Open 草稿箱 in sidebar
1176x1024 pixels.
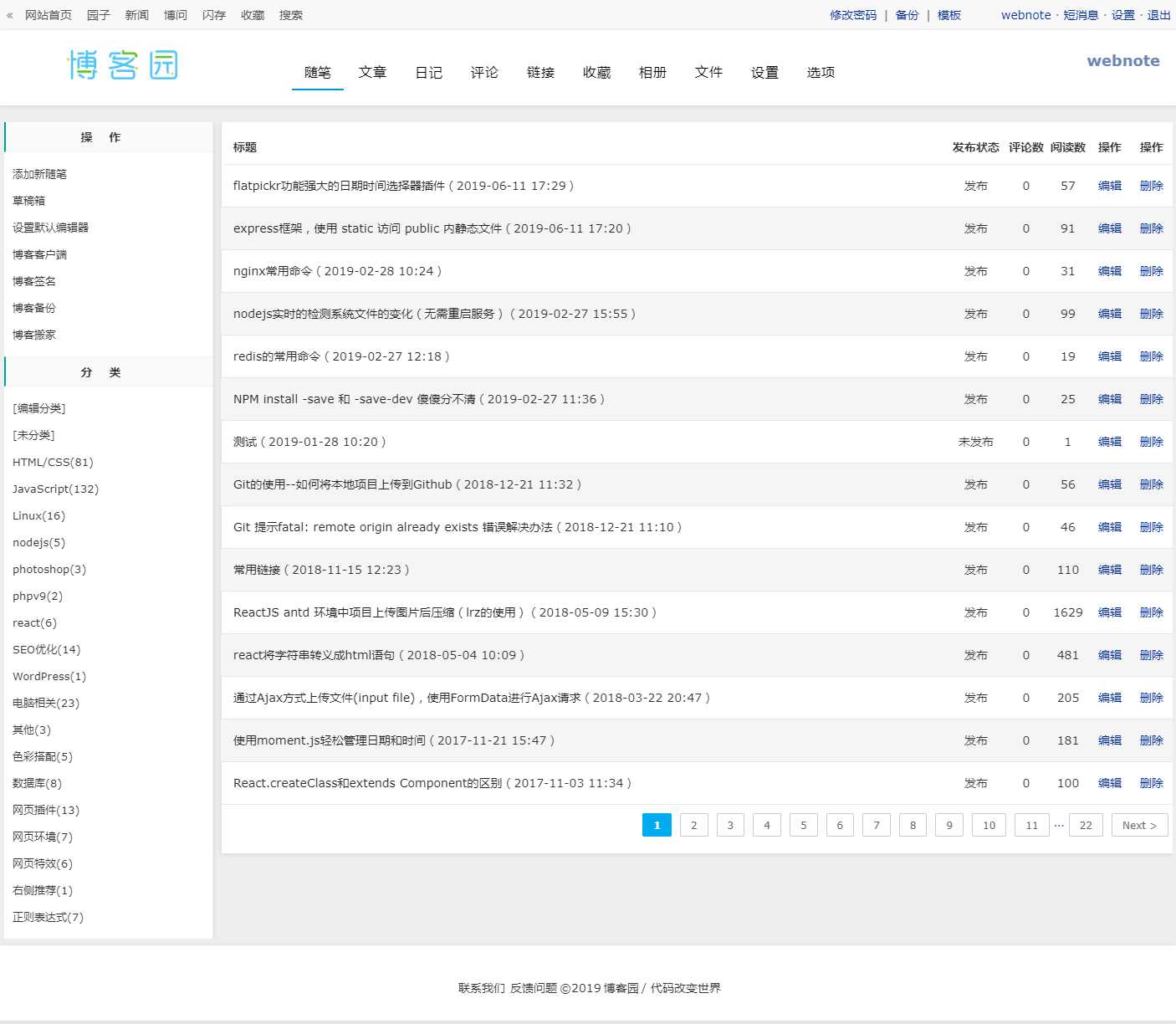(29, 201)
